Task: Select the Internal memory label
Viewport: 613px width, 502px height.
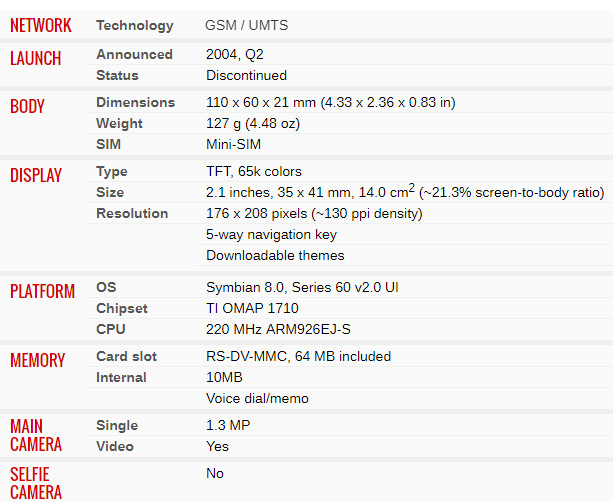Action: [x=121, y=378]
